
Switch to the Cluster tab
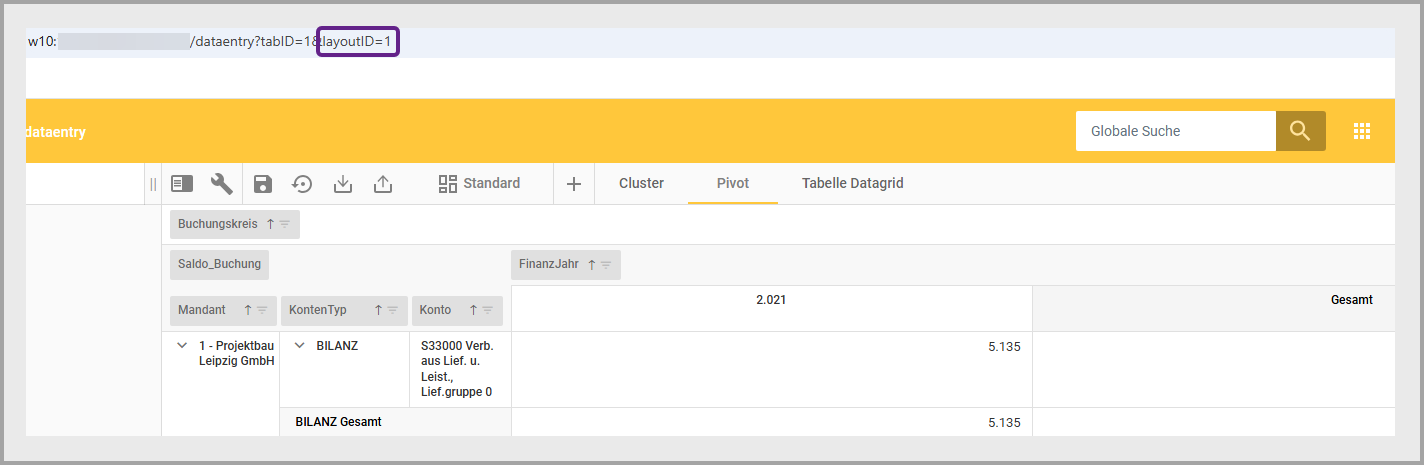pos(641,184)
